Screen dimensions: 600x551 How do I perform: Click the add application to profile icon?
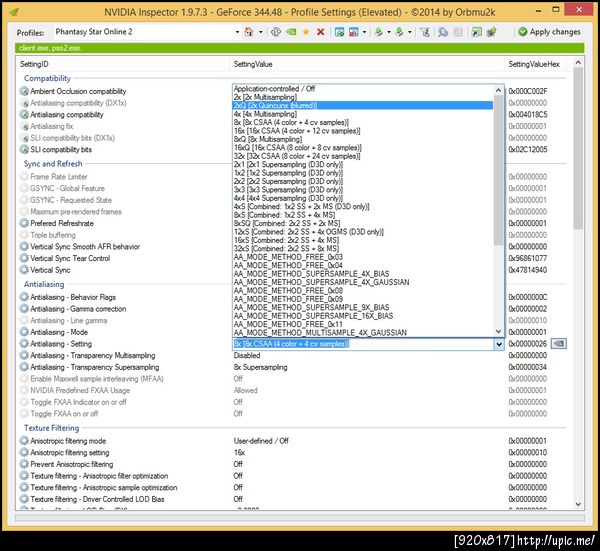pos(339,32)
